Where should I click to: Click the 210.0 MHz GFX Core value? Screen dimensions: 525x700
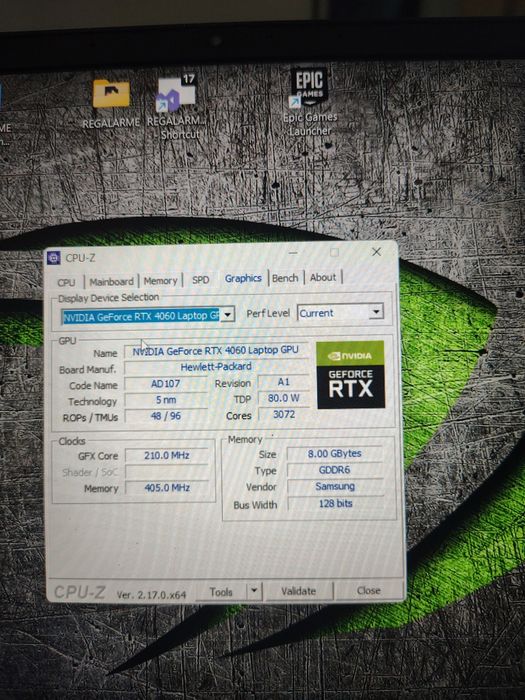(x=167, y=455)
